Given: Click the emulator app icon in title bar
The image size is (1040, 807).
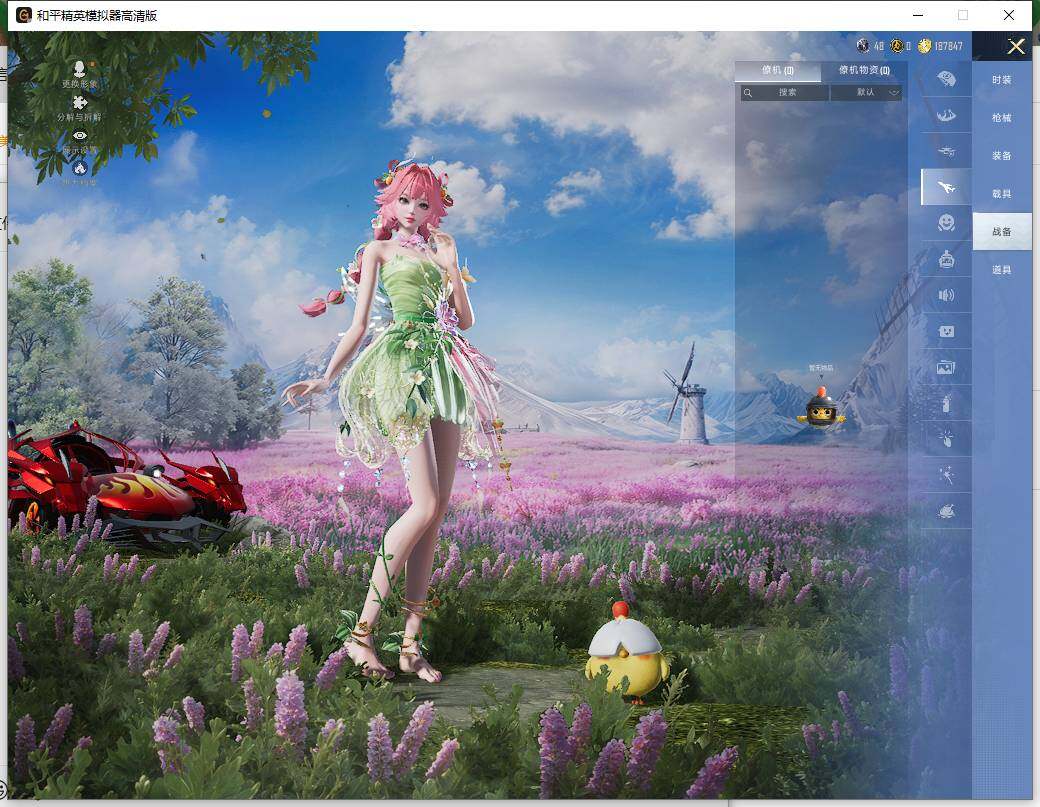Looking at the screenshot, I should [24, 15].
